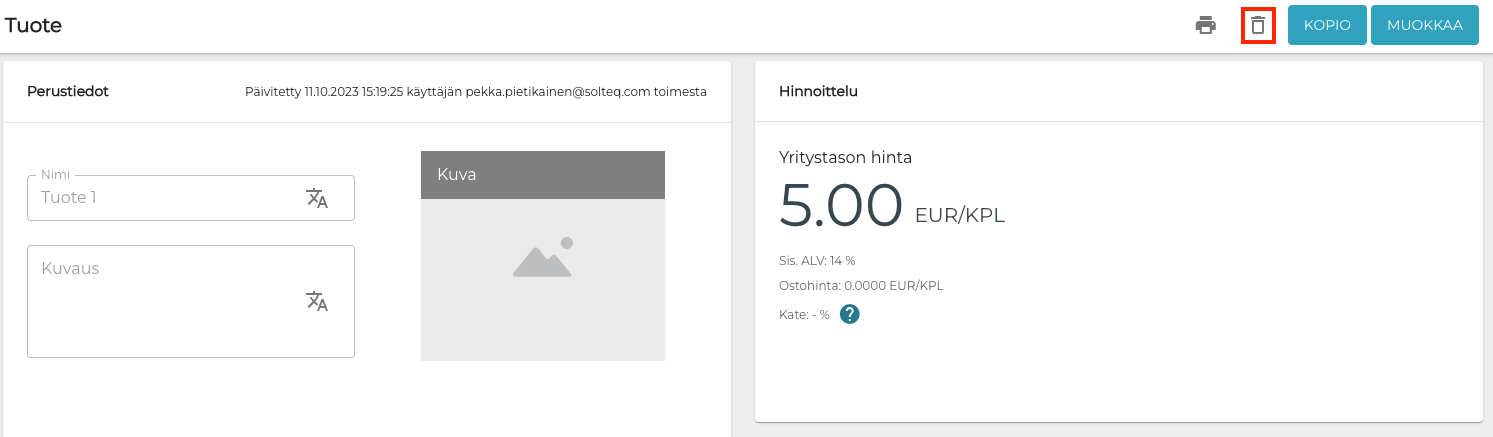Screen dimensions: 1493x437
Task: Click the print icon
Action: [x=1206, y=26]
